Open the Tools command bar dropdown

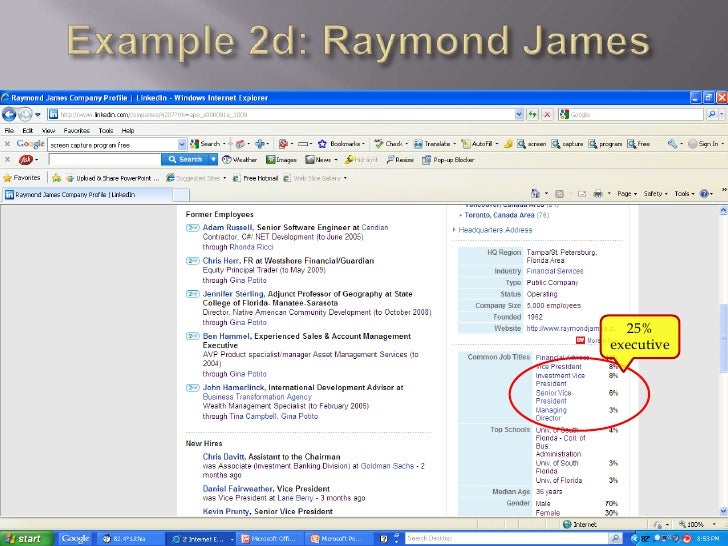(684, 194)
